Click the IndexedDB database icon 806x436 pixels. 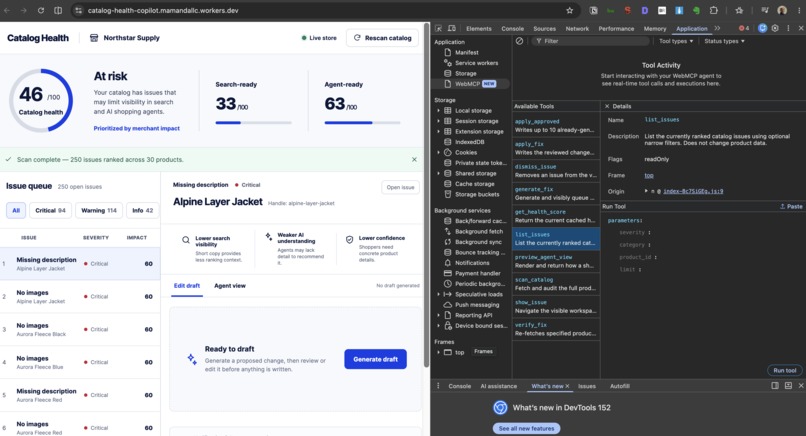coord(448,142)
